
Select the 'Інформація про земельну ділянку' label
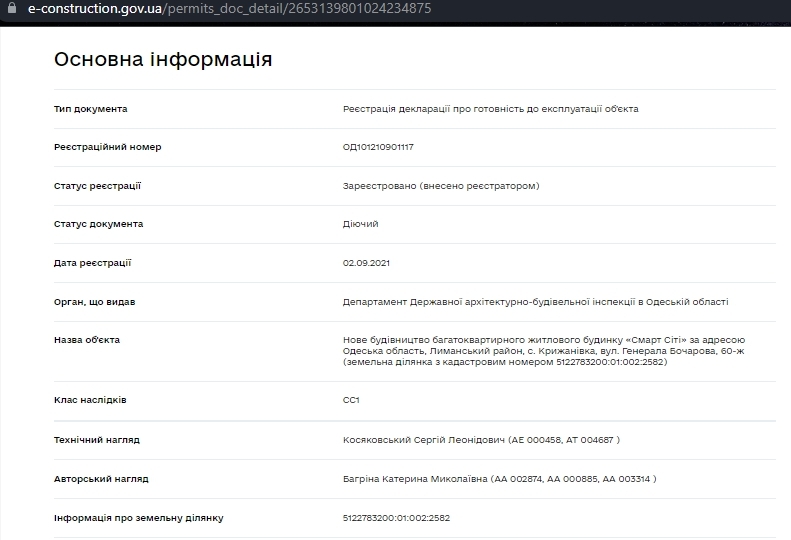pos(139,518)
